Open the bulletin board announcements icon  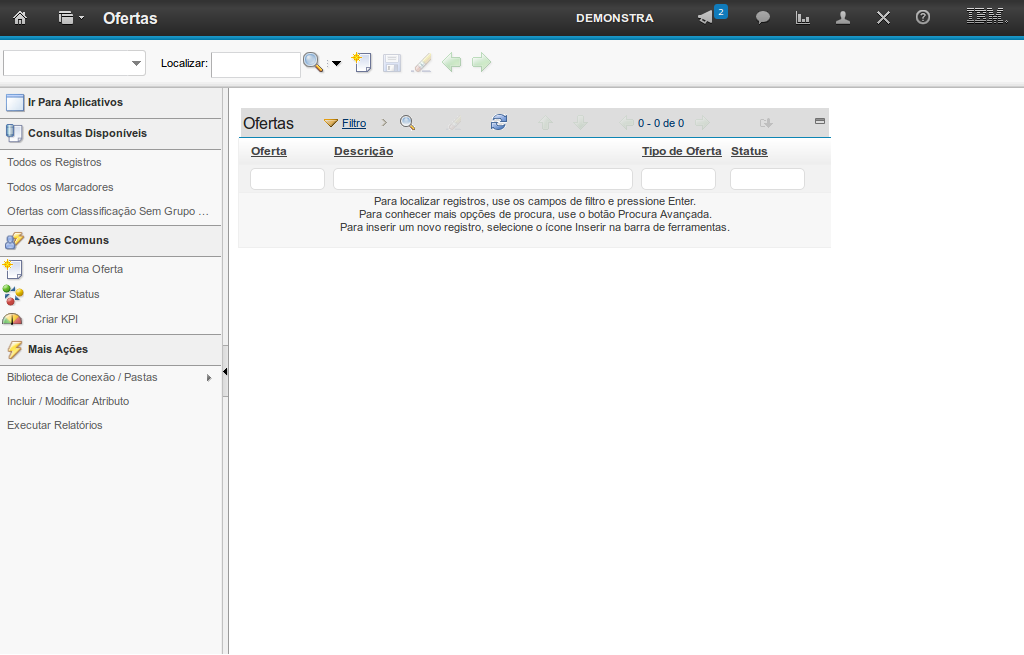pyautogui.click(x=706, y=18)
